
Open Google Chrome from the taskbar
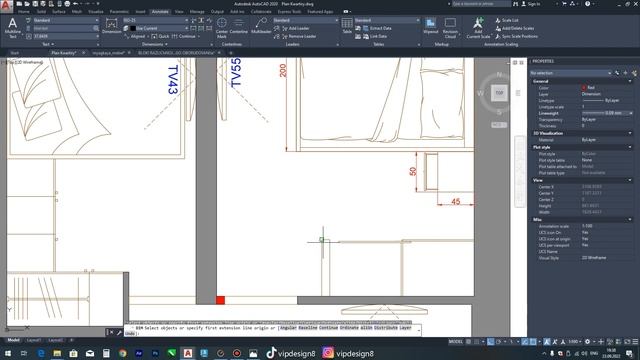coord(122,353)
